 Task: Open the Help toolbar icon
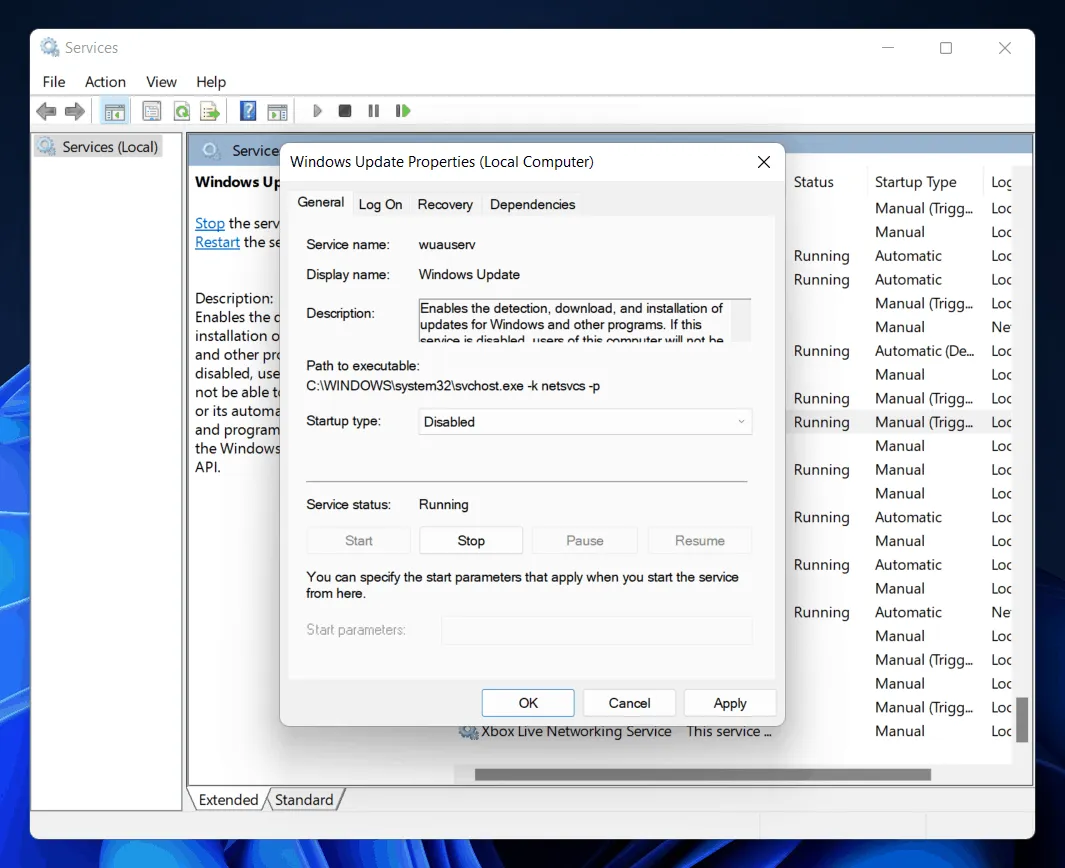248,111
